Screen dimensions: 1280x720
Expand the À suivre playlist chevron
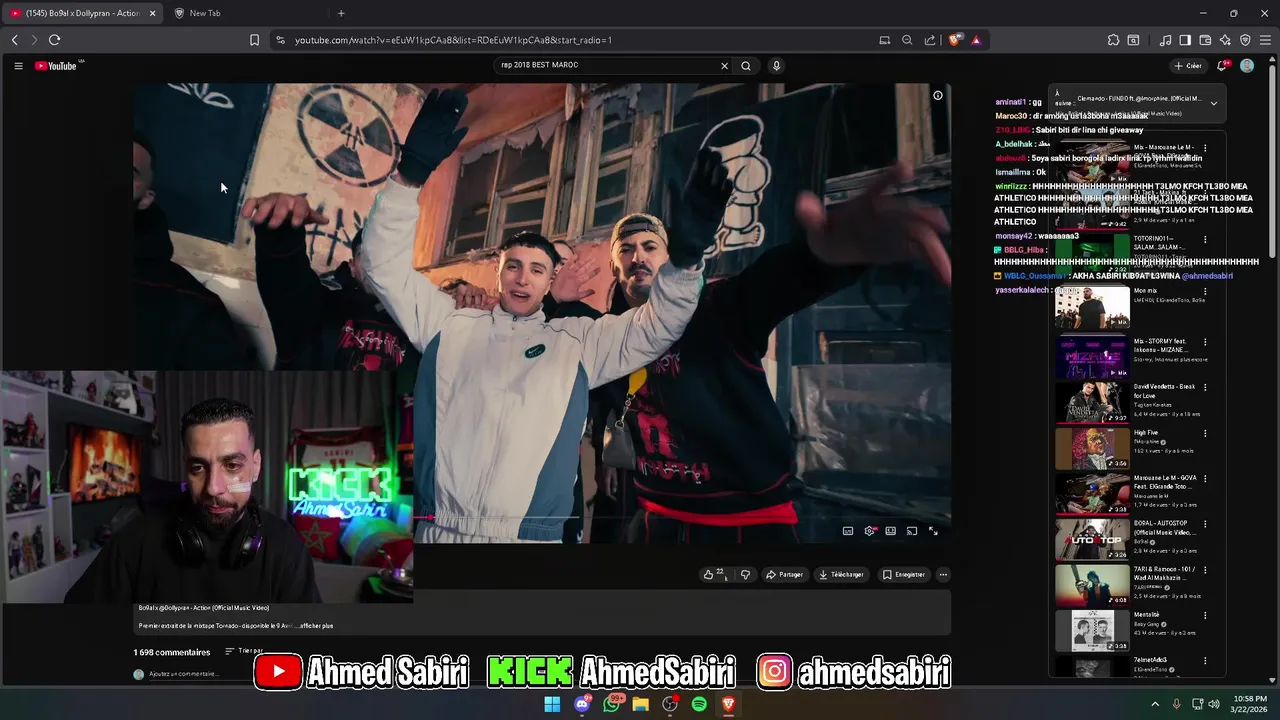[x=1213, y=103]
